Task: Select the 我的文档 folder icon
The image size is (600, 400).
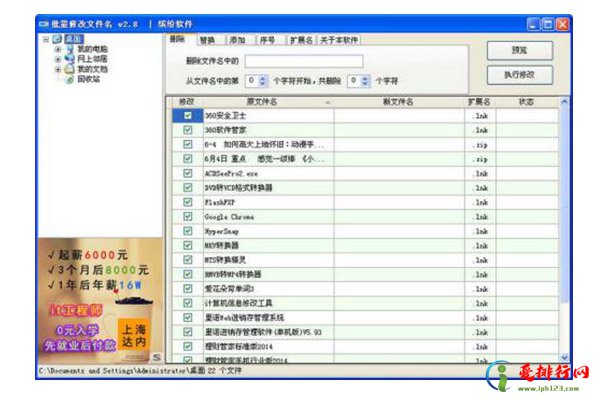Action: [x=70, y=69]
